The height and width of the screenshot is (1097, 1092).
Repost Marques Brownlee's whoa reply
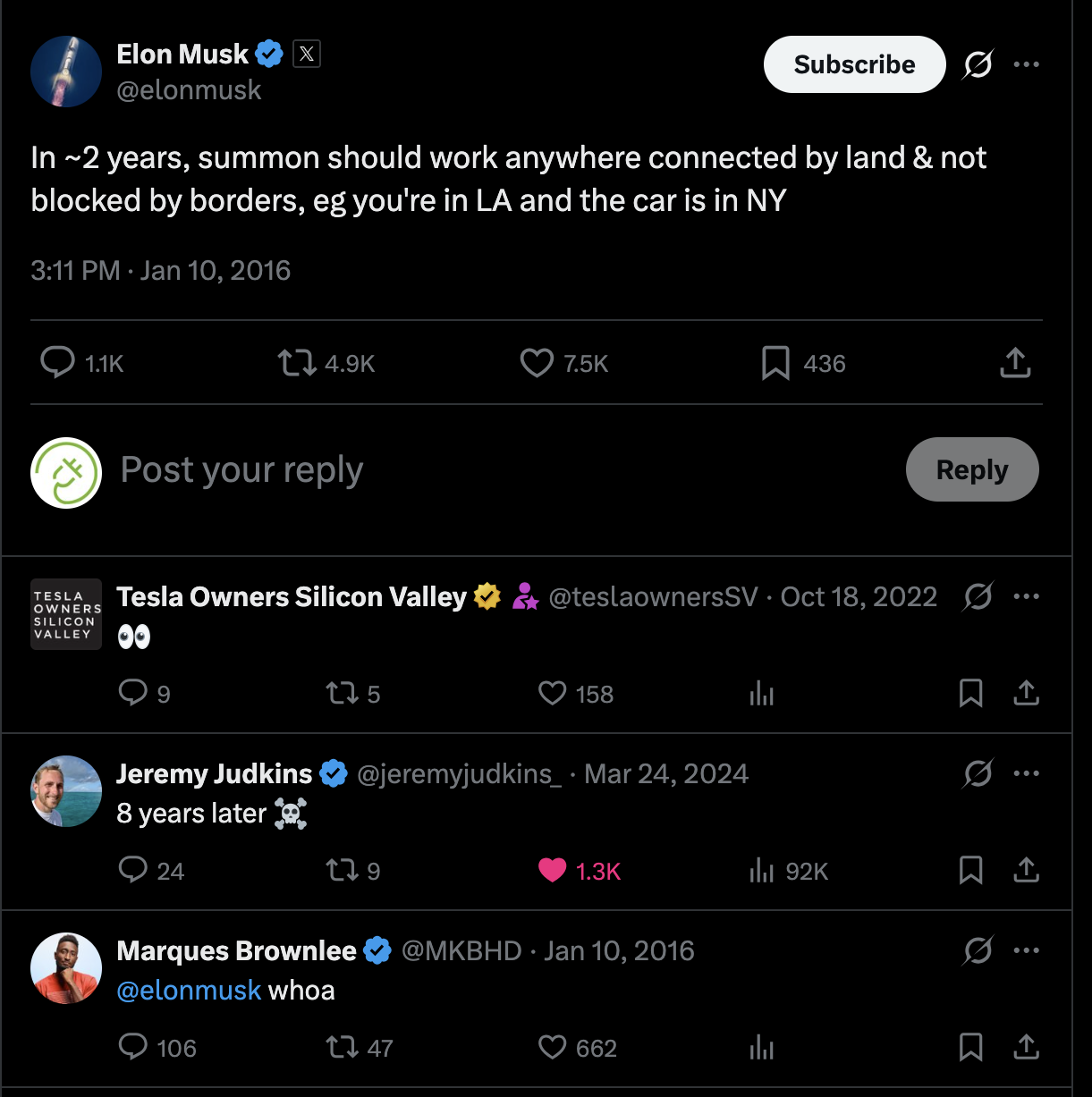[342, 1048]
